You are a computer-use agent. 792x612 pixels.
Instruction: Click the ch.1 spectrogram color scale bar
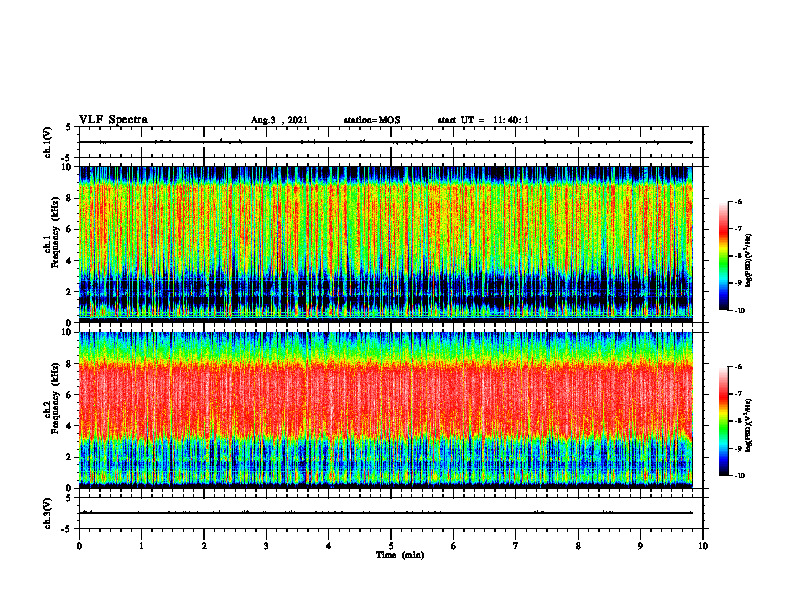point(724,256)
